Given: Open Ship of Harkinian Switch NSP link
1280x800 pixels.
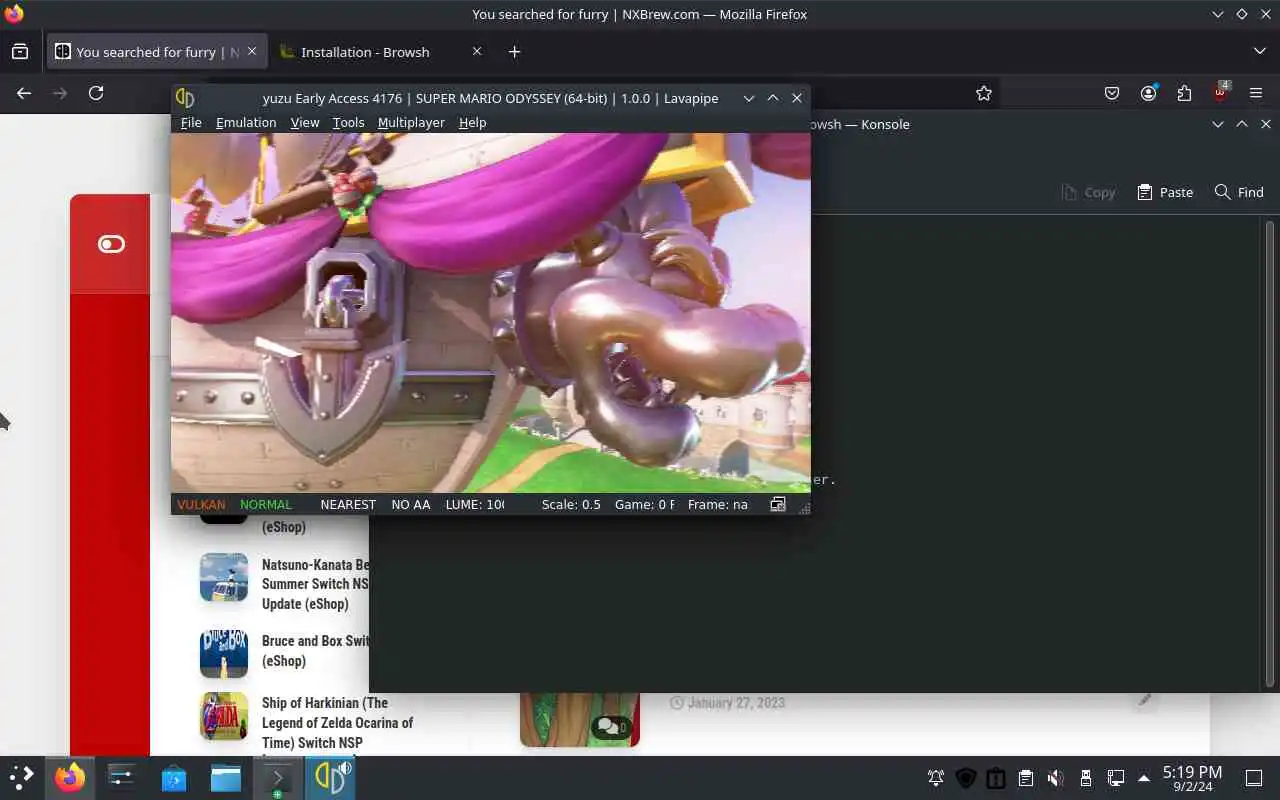Looking at the screenshot, I should pyautogui.click(x=337, y=722).
